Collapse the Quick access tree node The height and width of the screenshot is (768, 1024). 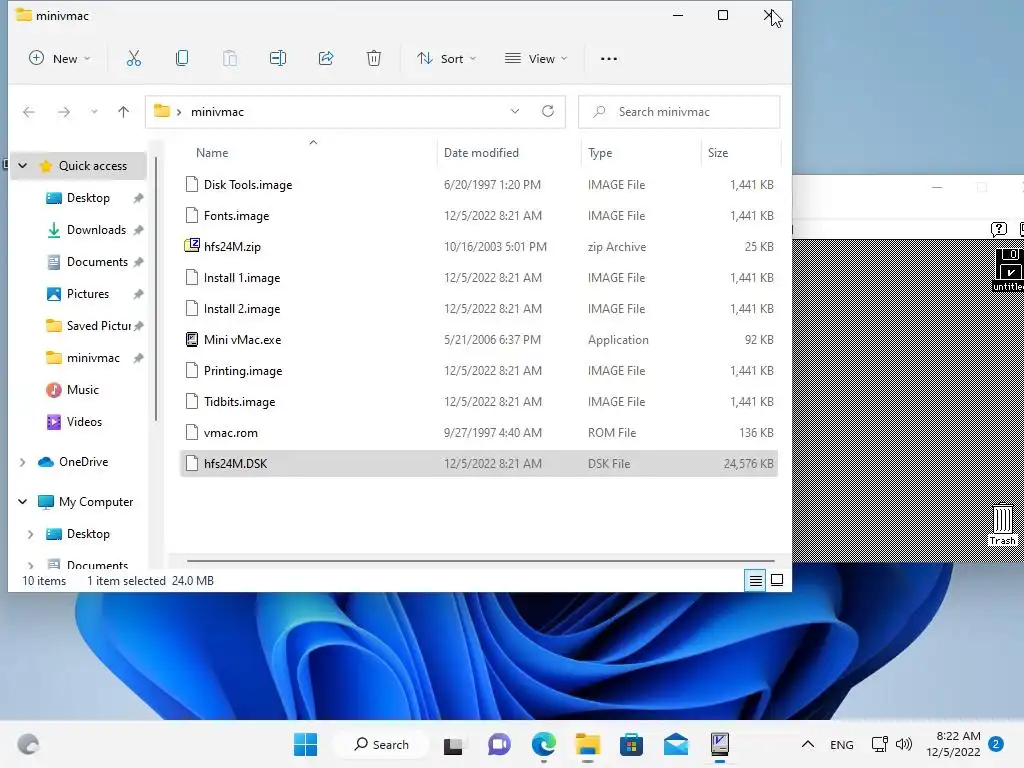click(x=22, y=166)
